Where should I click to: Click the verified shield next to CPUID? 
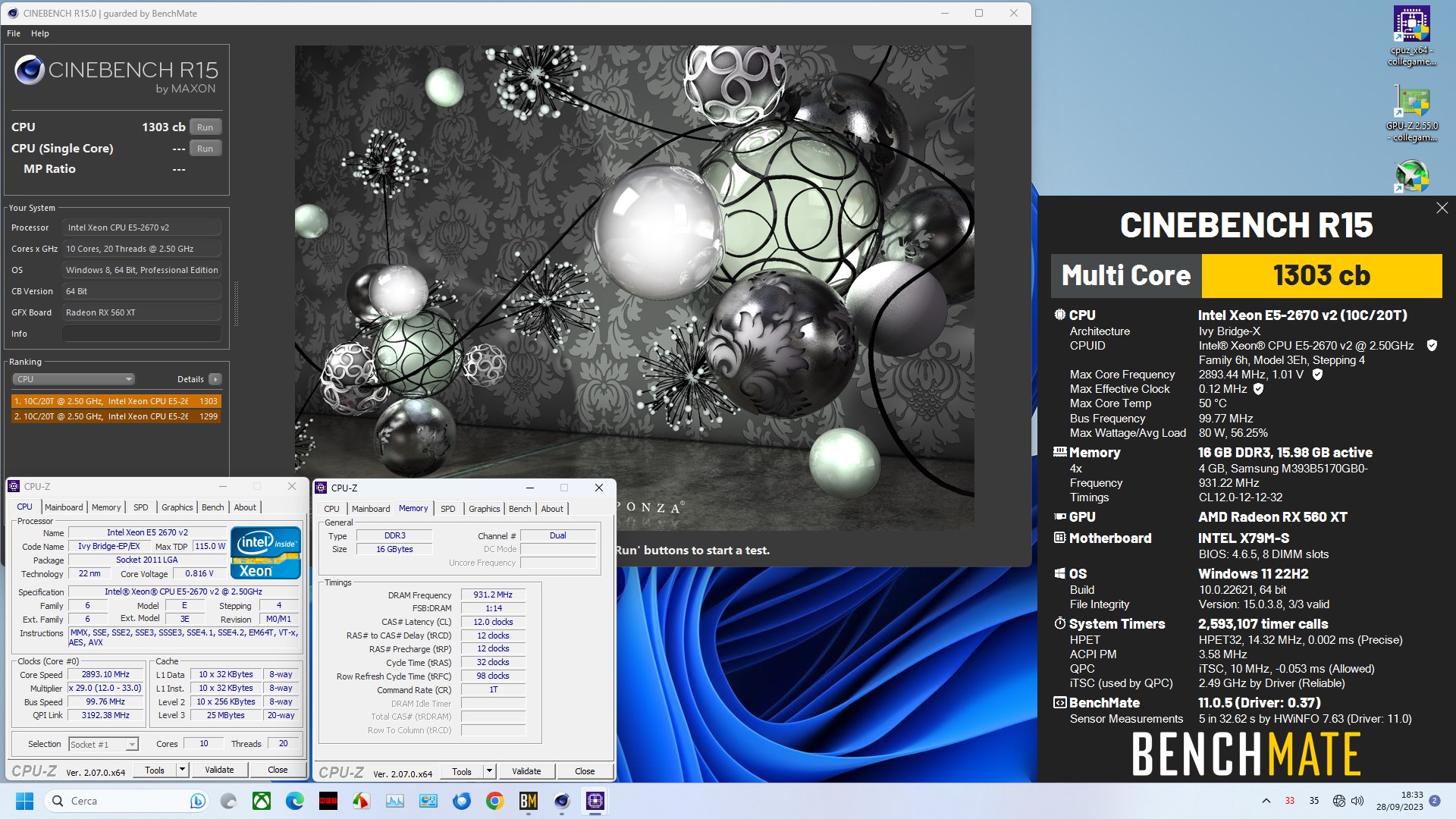pyautogui.click(x=1432, y=346)
